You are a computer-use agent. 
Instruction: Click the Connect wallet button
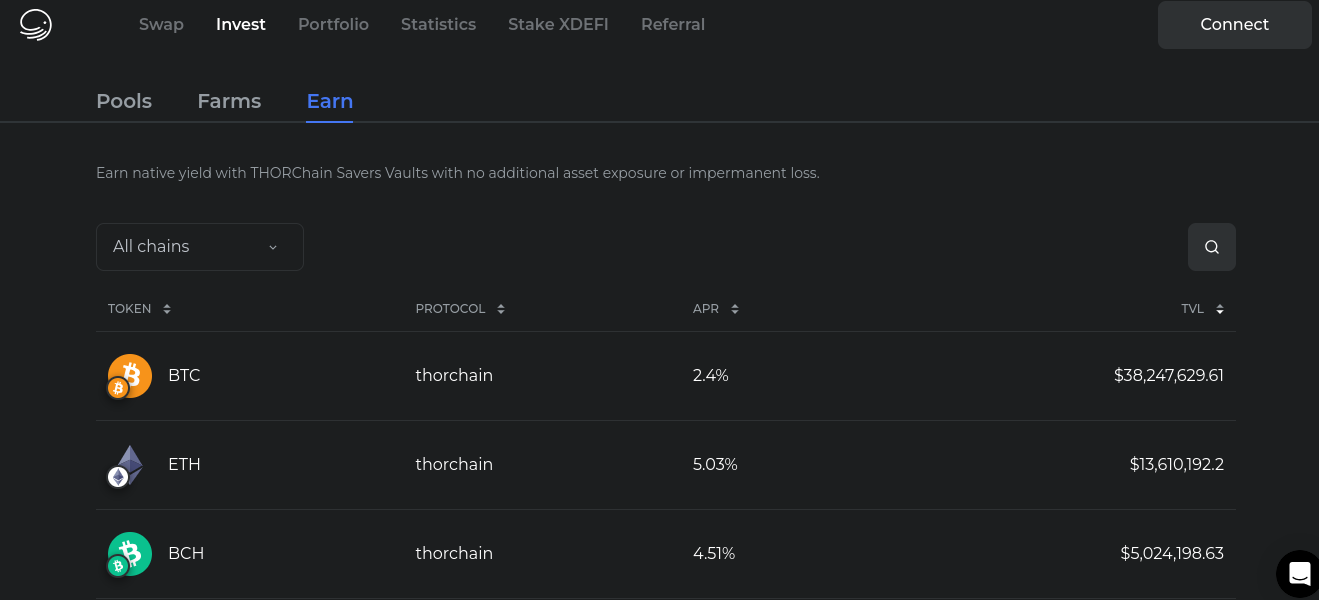pyautogui.click(x=1234, y=25)
